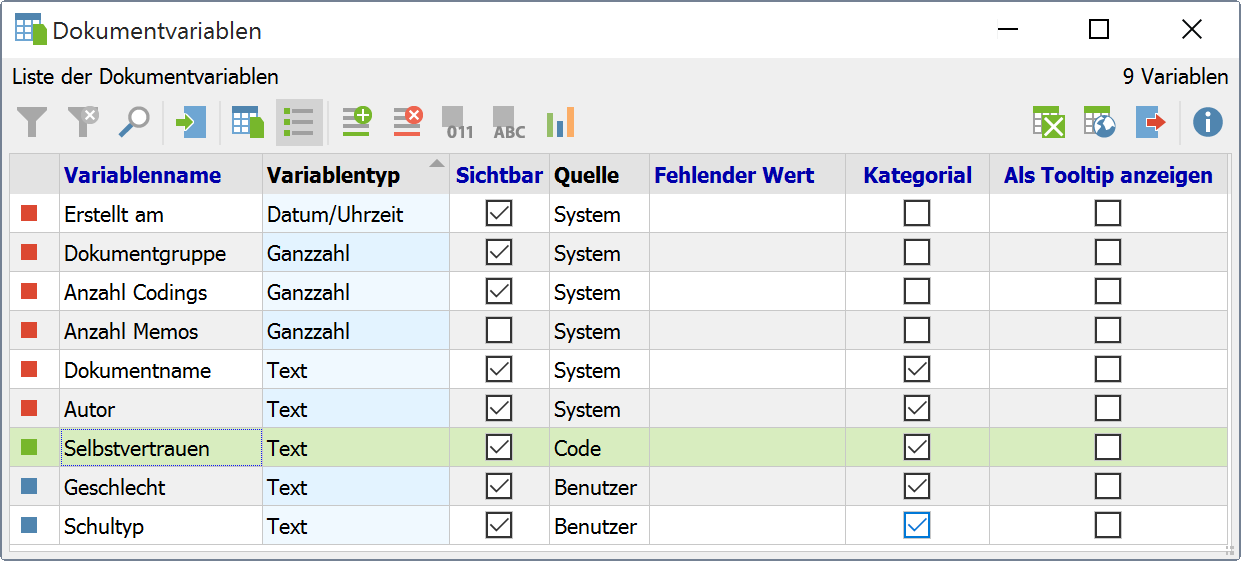The width and height of the screenshot is (1241, 561).
Task: Toggle the blue Kategorial checkbox for Schultyp
Action: click(917, 525)
